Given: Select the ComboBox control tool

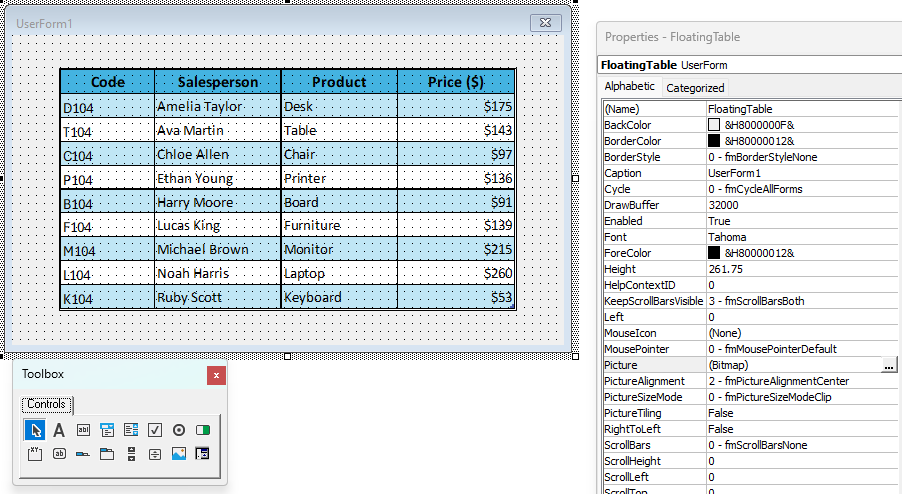Looking at the screenshot, I should [x=107, y=430].
